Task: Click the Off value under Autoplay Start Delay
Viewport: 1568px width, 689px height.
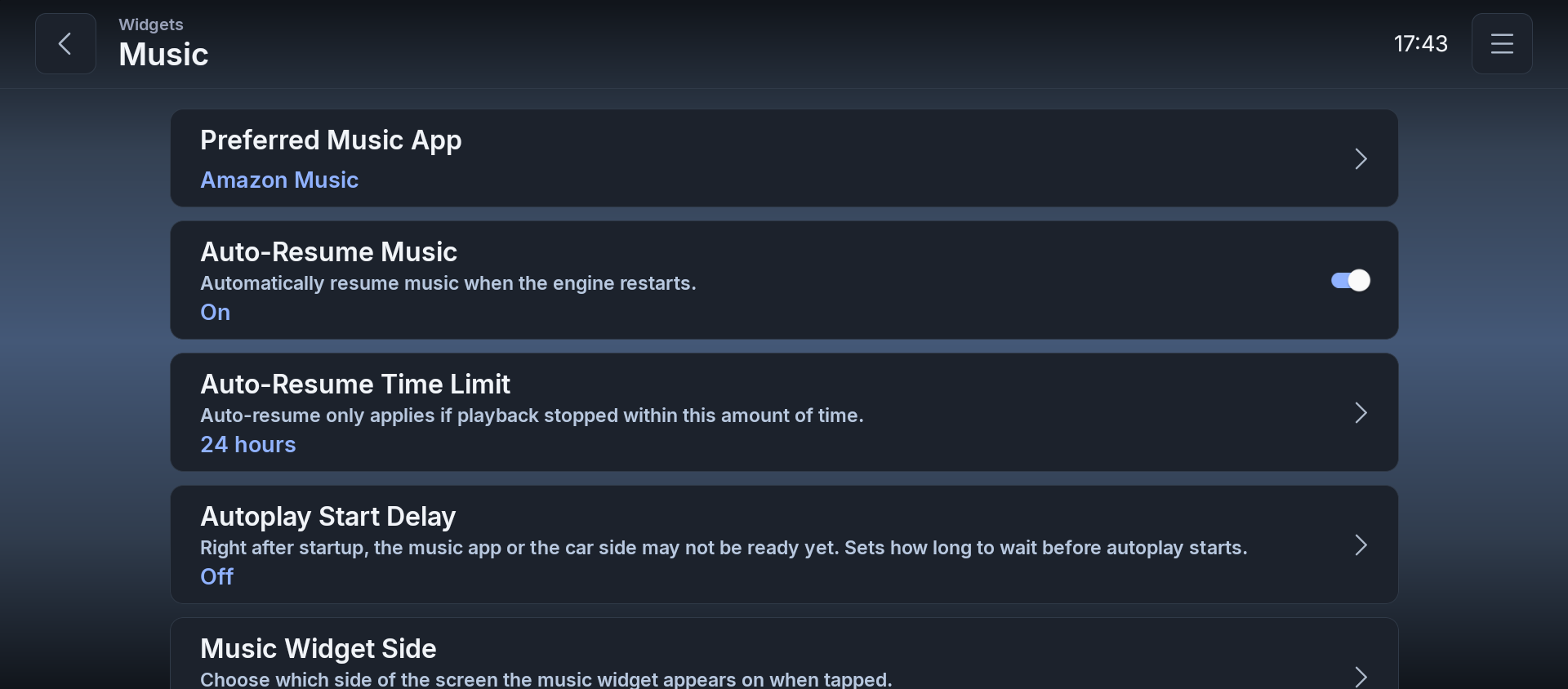Action: click(x=217, y=577)
